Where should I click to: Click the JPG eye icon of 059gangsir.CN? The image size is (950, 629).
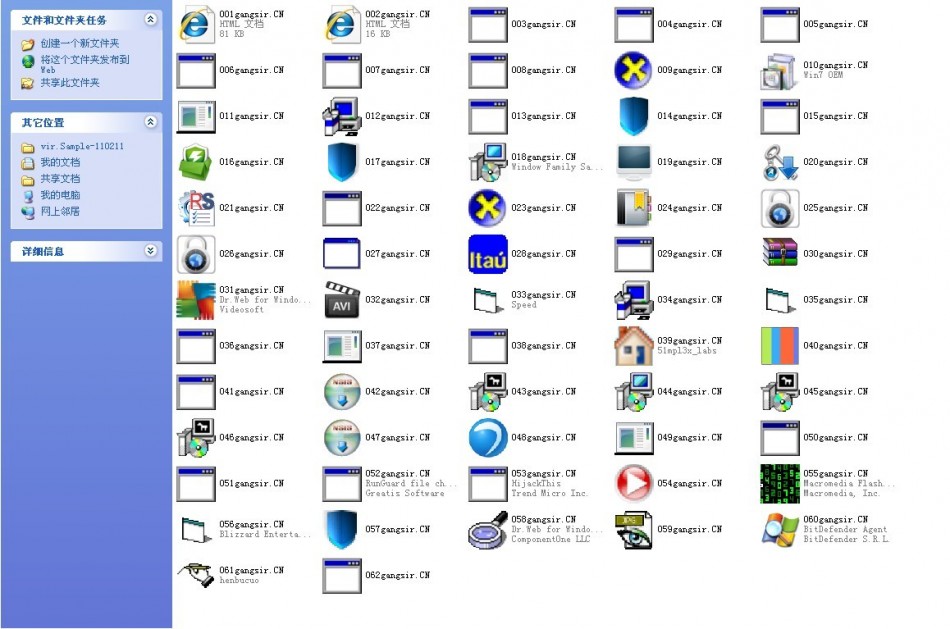coord(634,530)
